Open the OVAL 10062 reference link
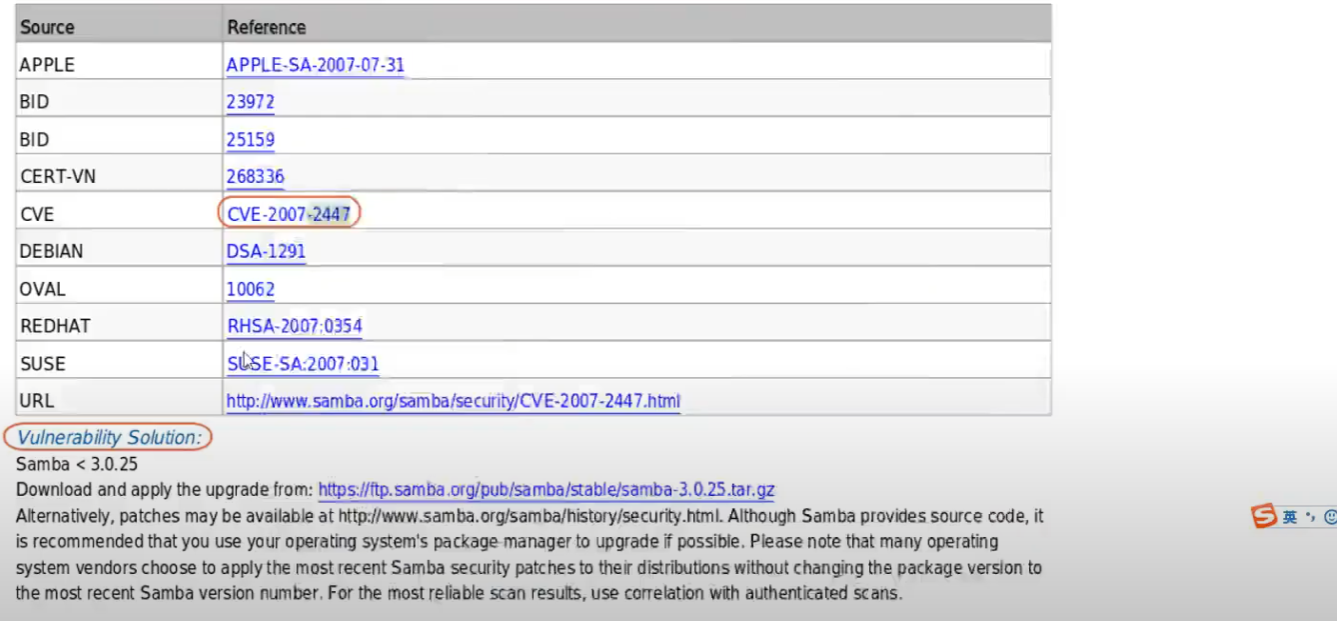1337x621 pixels. [x=250, y=289]
